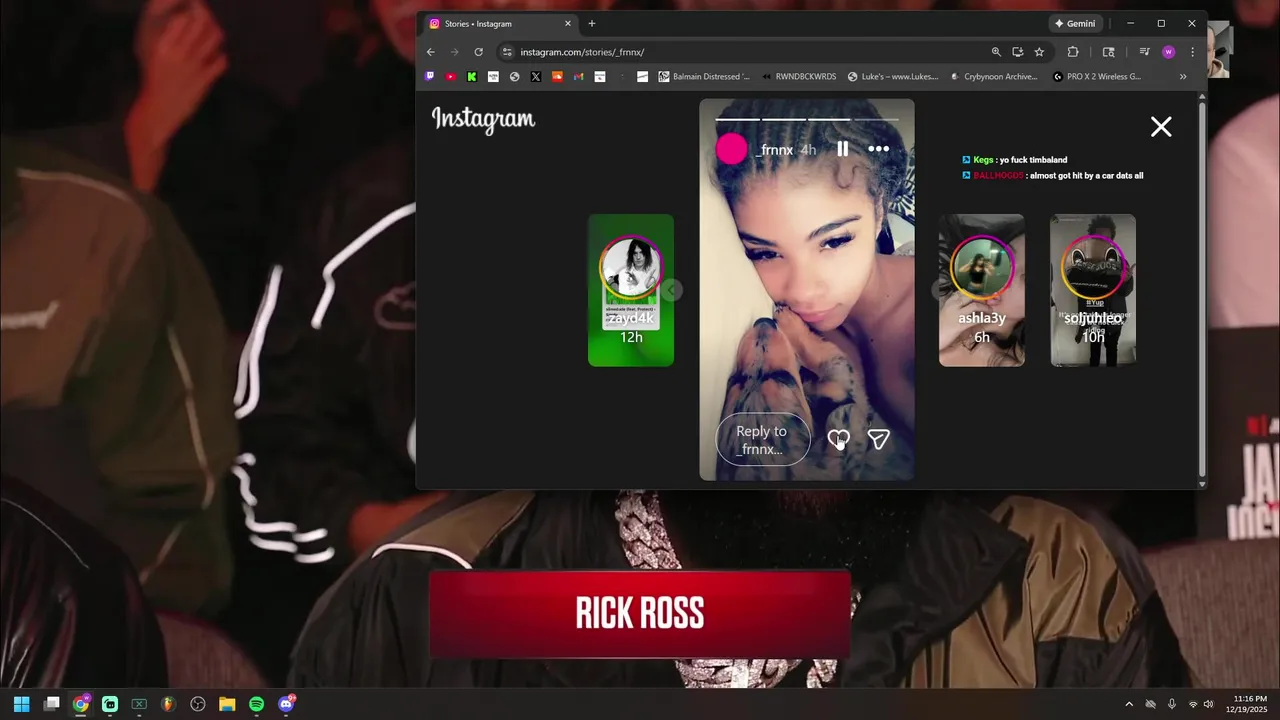Click the install app icon in address bar

[x=1018, y=52]
